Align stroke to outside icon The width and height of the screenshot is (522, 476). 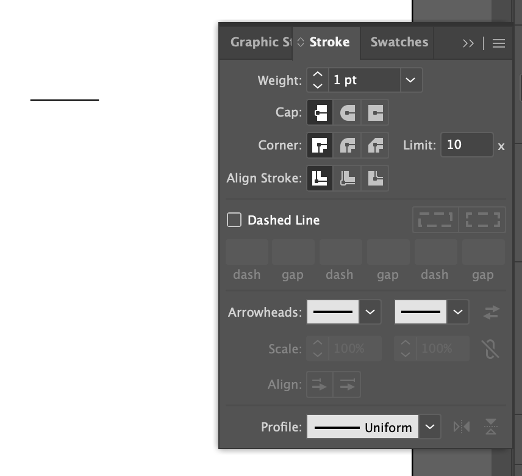tap(375, 178)
